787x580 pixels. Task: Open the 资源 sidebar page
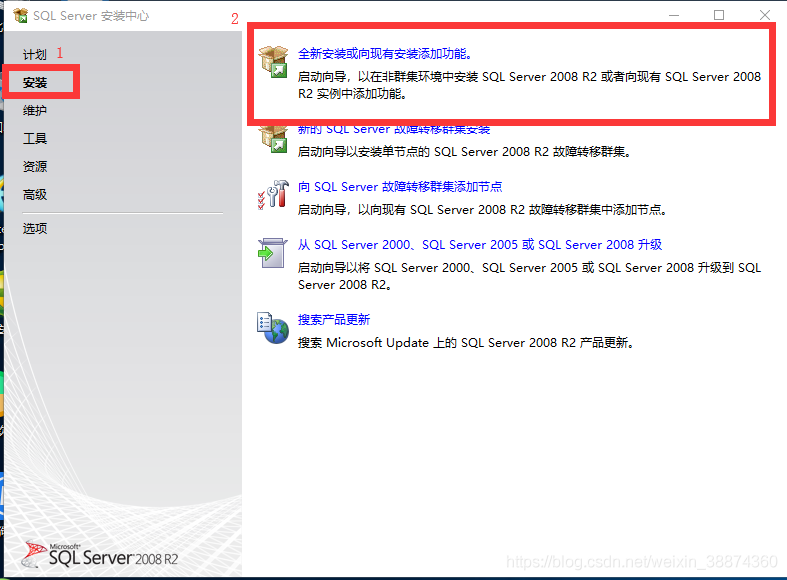point(35,167)
